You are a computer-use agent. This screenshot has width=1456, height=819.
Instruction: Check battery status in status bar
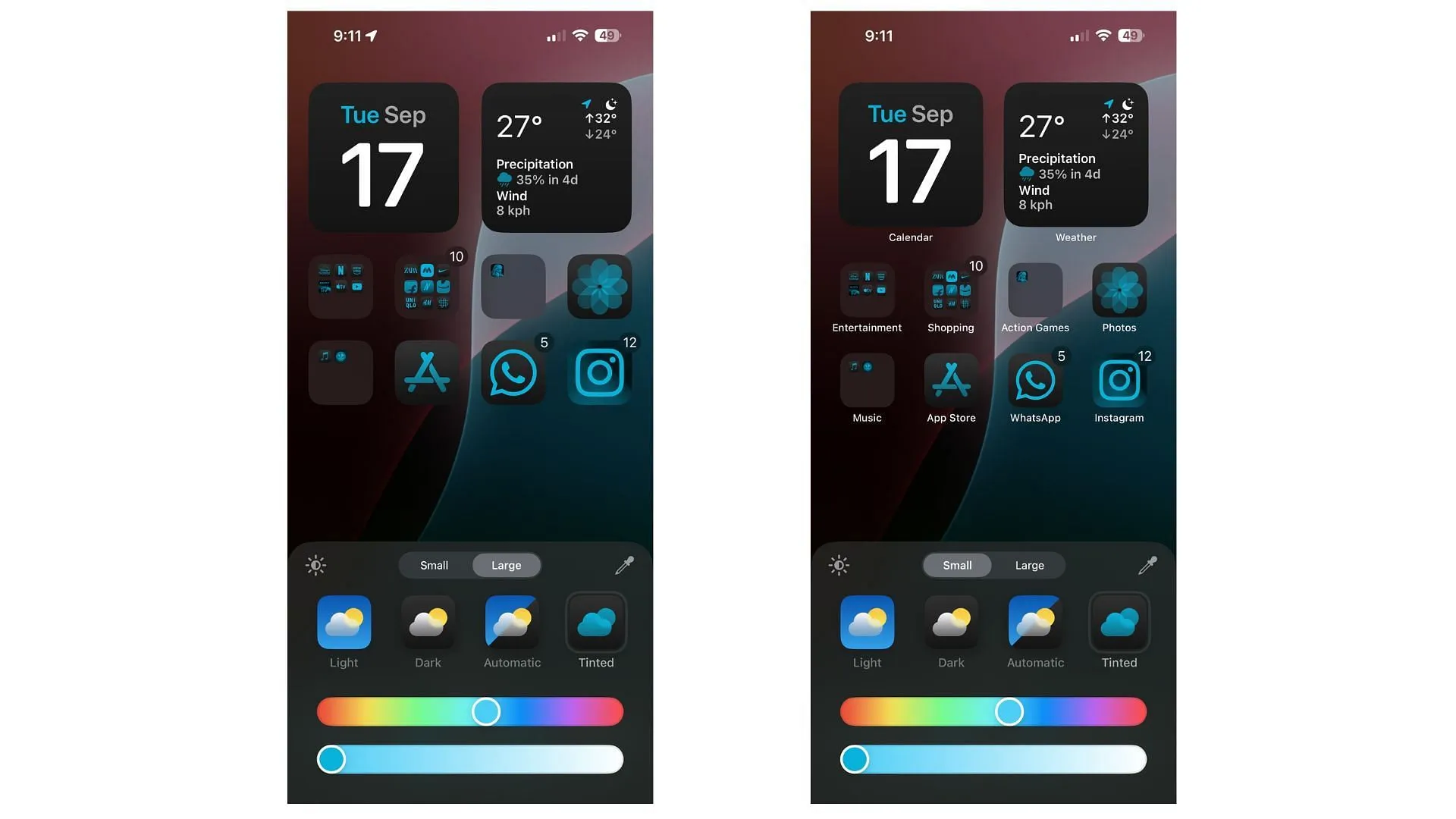[607, 34]
